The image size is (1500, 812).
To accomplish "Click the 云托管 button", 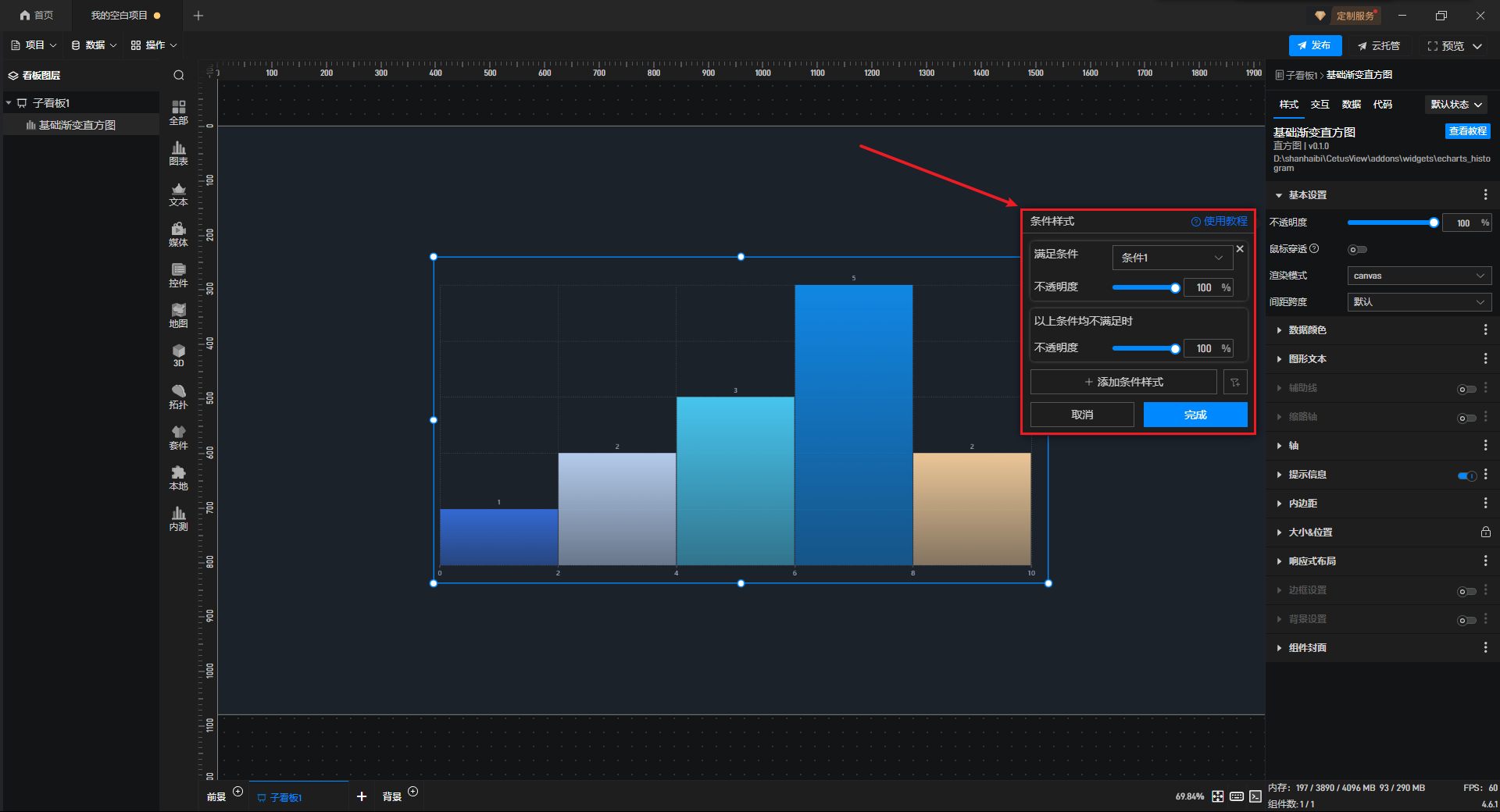I will pyautogui.click(x=1379, y=46).
